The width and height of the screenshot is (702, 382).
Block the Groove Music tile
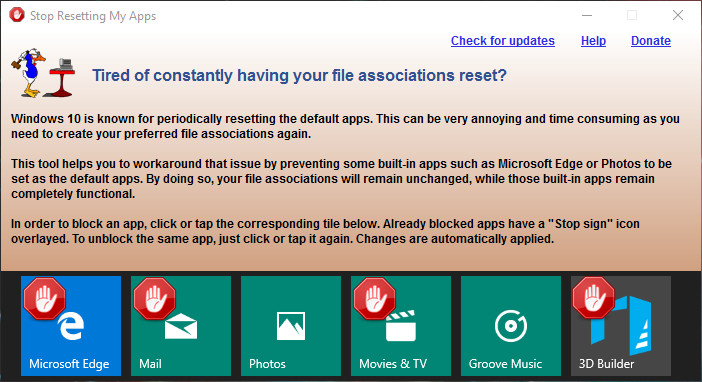pos(511,326)
